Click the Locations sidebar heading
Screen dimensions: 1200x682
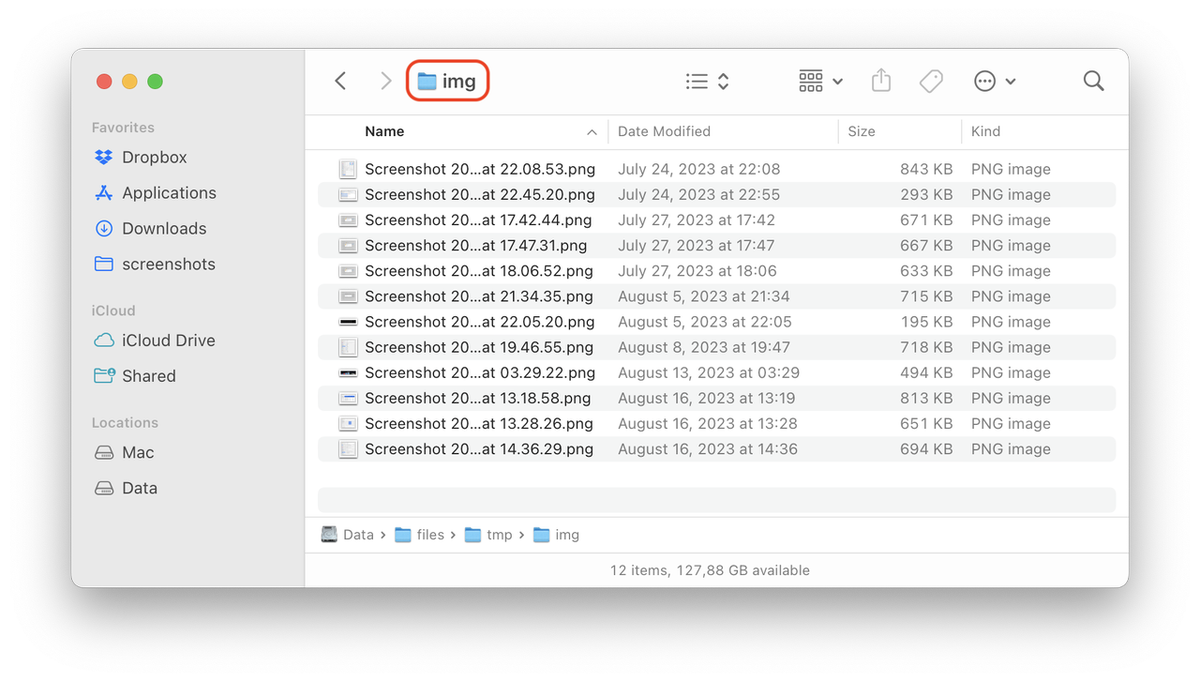(125, 423)
